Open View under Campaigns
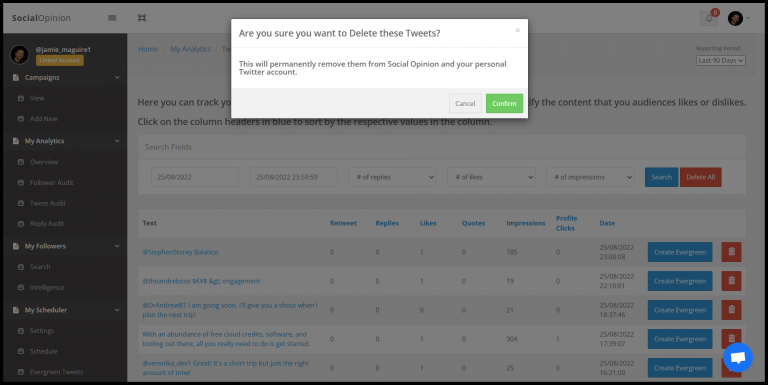The image size is (768, 385). coord(37,98)
